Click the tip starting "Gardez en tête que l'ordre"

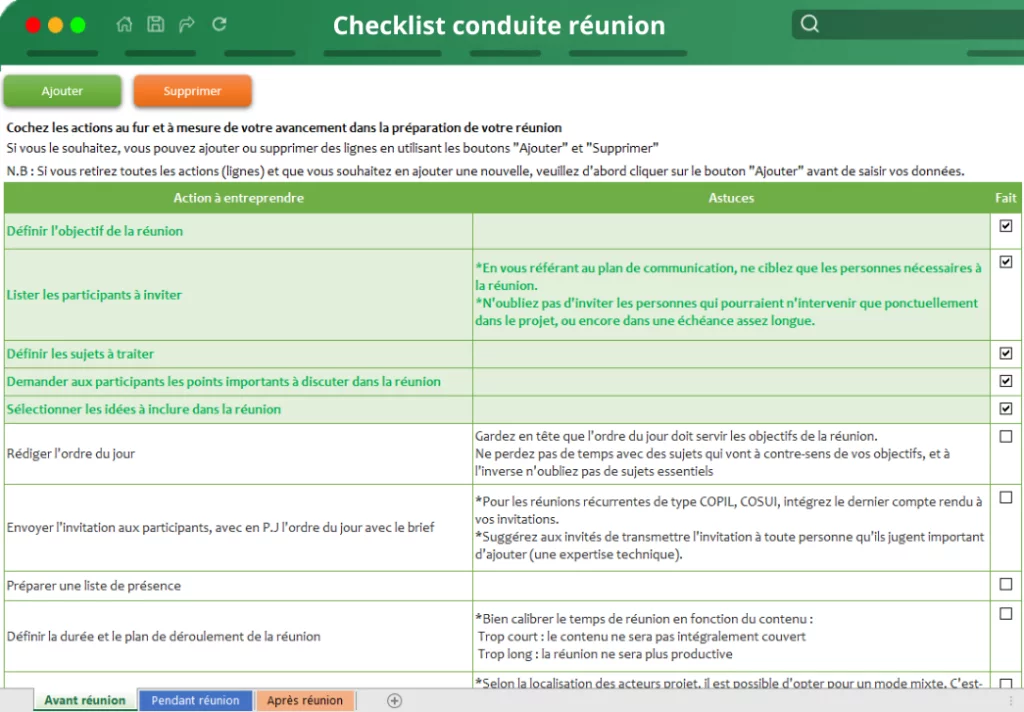[x=731, y=454]
